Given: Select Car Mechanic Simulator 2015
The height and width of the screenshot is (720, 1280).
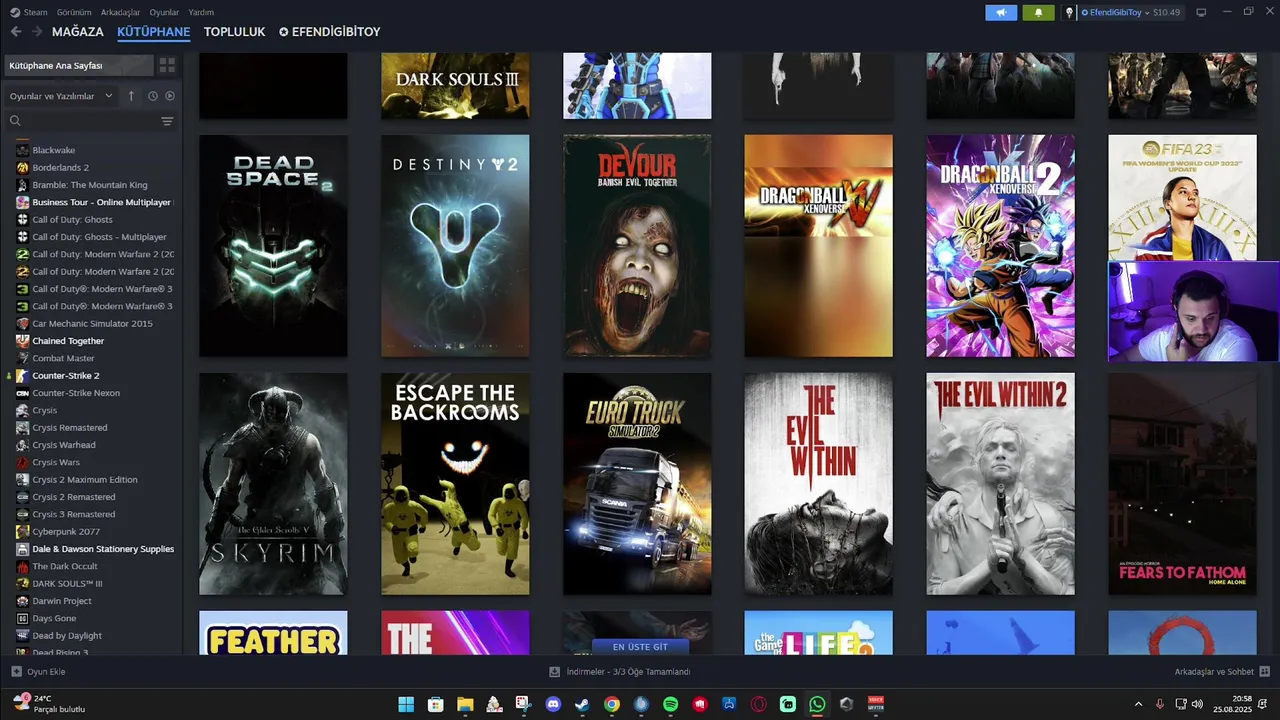Looking at the screenshot, I should pyautogui.click(x=92, y=323).
